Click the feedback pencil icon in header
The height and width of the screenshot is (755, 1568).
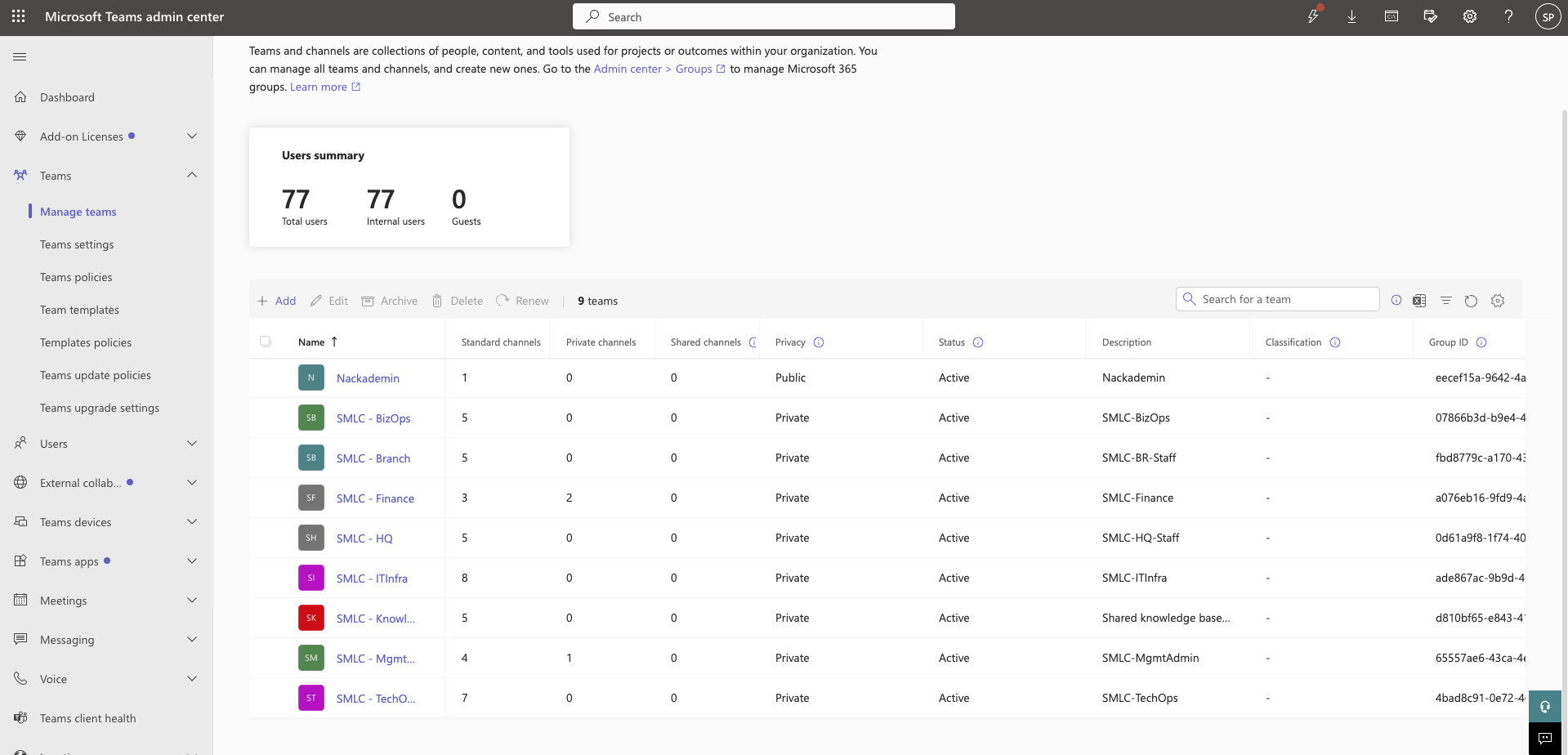pyautogui.click(x=1431, y=16)
